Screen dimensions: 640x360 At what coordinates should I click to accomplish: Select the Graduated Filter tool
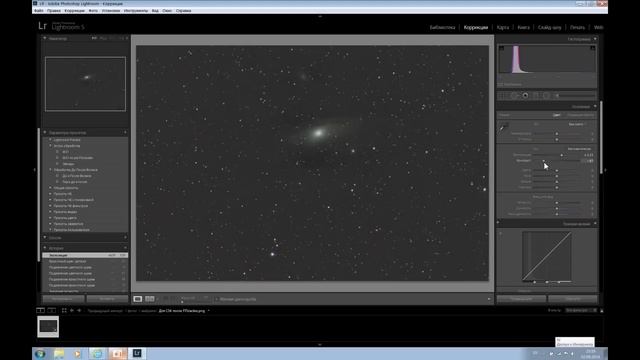tap(536, 96)
